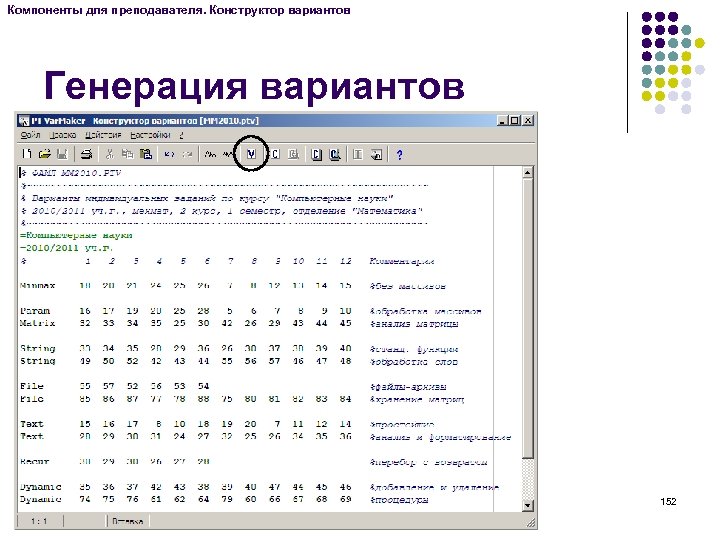Click the comment %анализ и форматирование
The width and height of the screenshot is (720, 540).
point(440,437)
